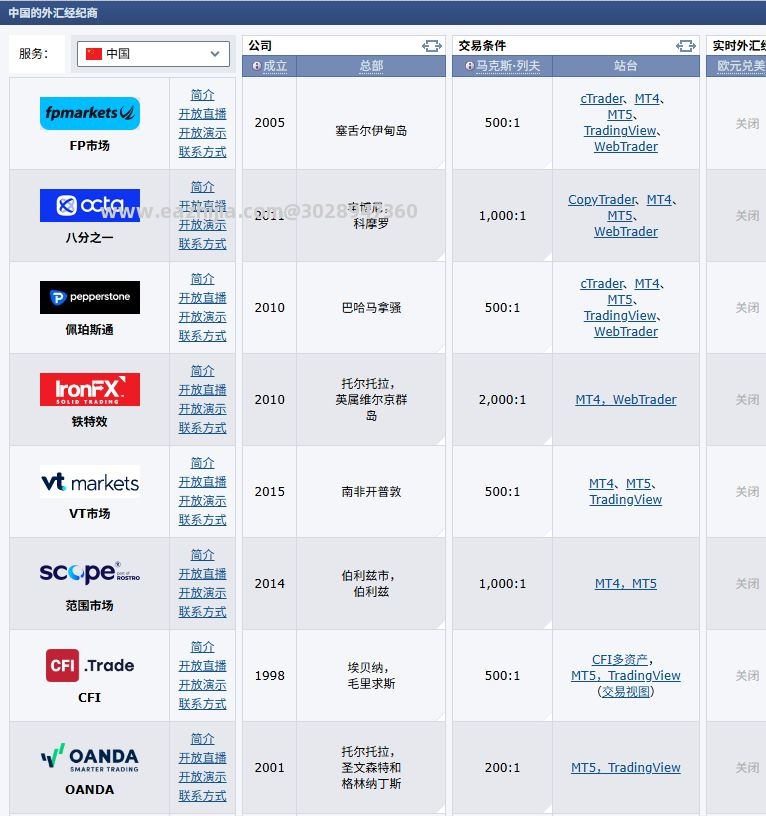The height and width of the screenshot is (816, 766).
Task: Click the IronFX logo
Action: coord(90,389)
